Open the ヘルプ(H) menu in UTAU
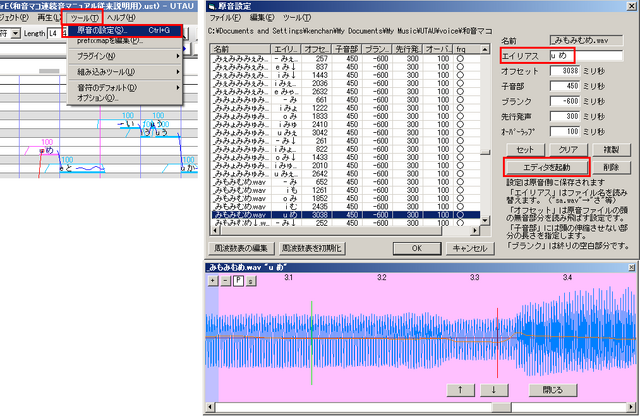The height and width of the screenshot is (416, 640). pyautogui.click(x=121, y=18)
